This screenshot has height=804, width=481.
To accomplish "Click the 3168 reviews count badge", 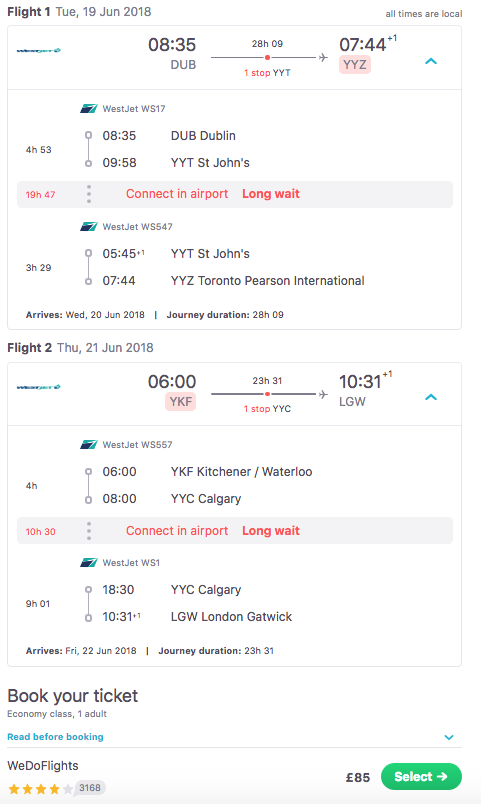I will 90,788.
